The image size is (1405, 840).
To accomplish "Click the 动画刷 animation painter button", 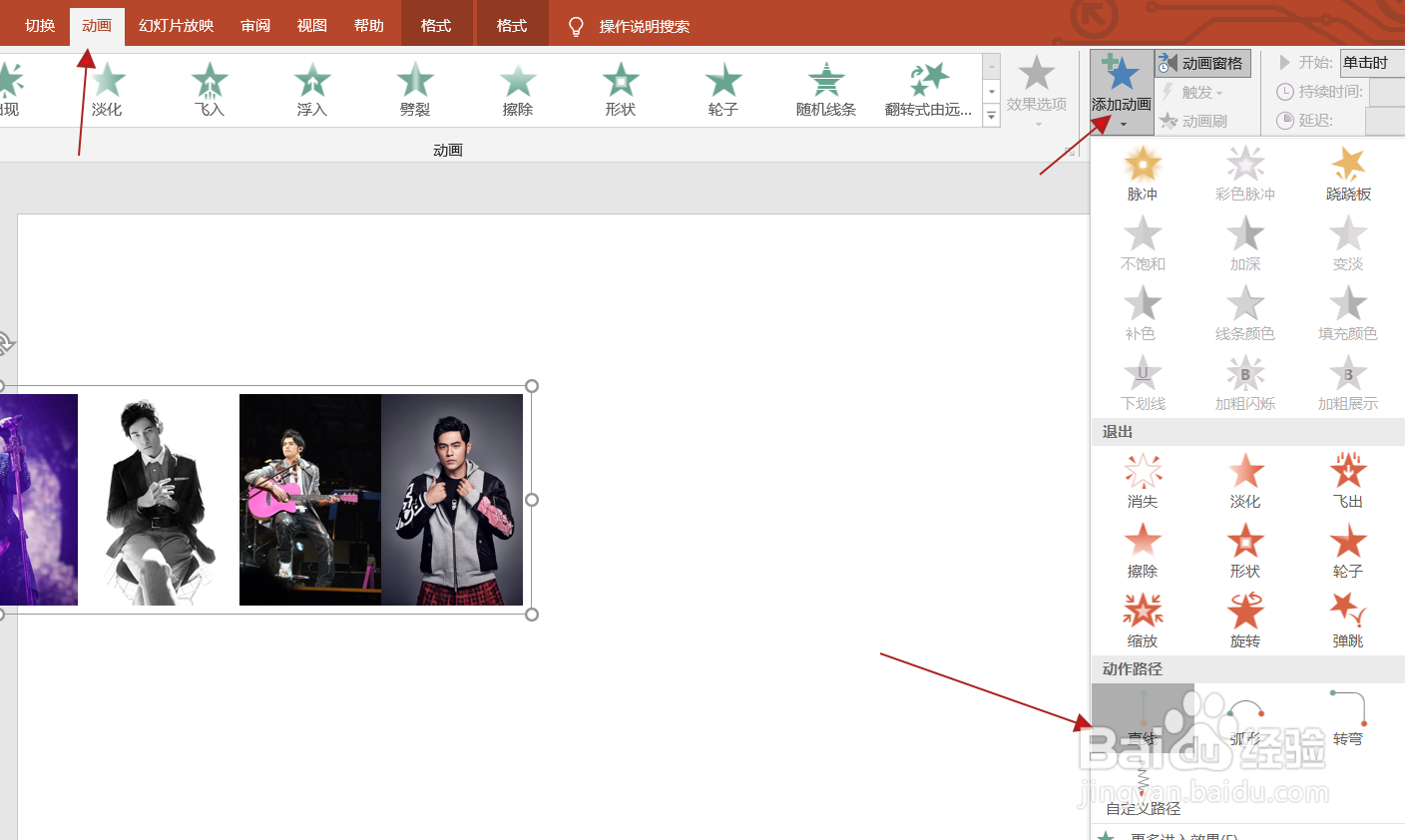I will 1193,121.
